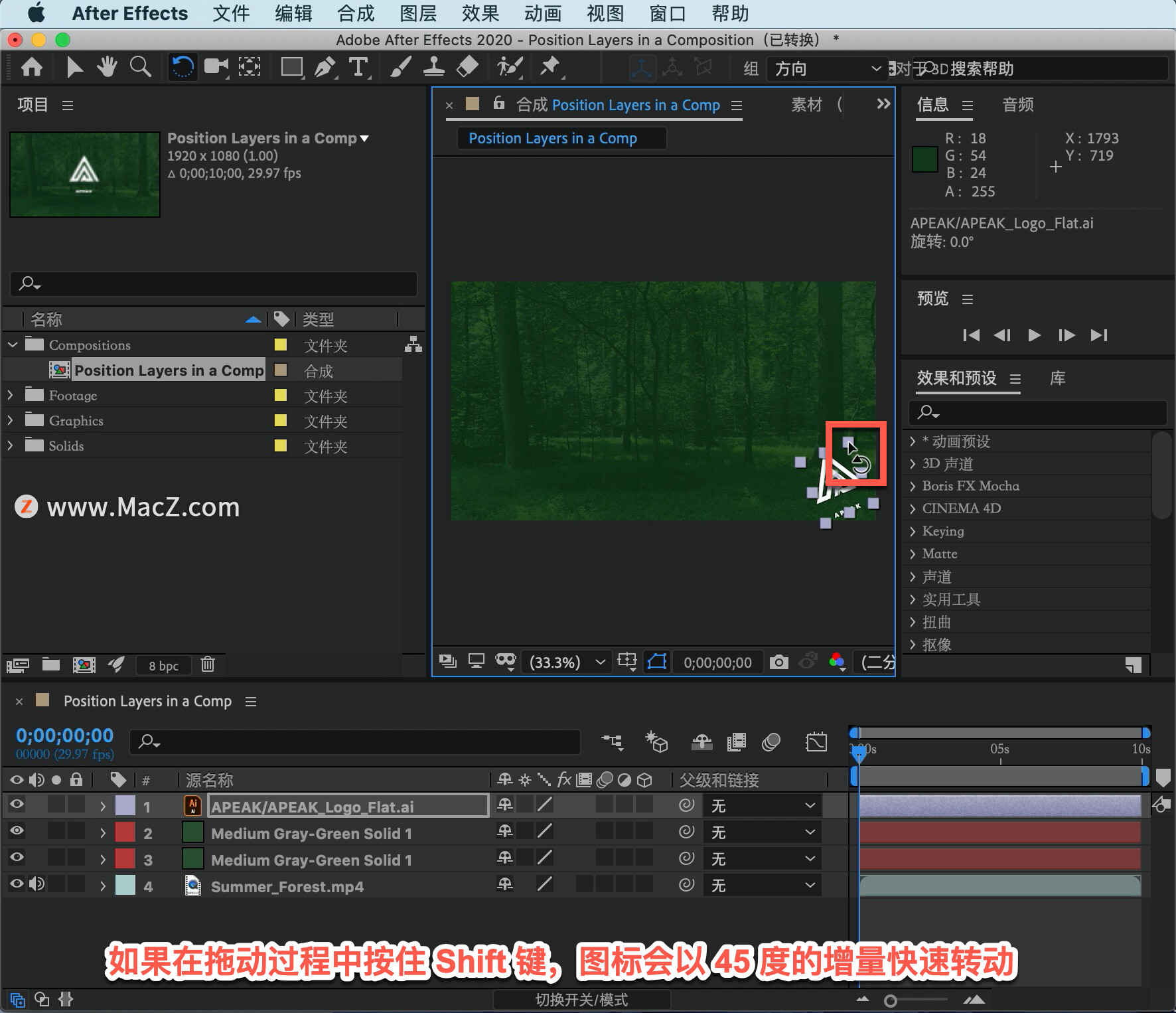This screenshot has height=1013, width=1176.
Task: Open grid and guide options icon
Action: pyautogui.click(x=627, y=661)
